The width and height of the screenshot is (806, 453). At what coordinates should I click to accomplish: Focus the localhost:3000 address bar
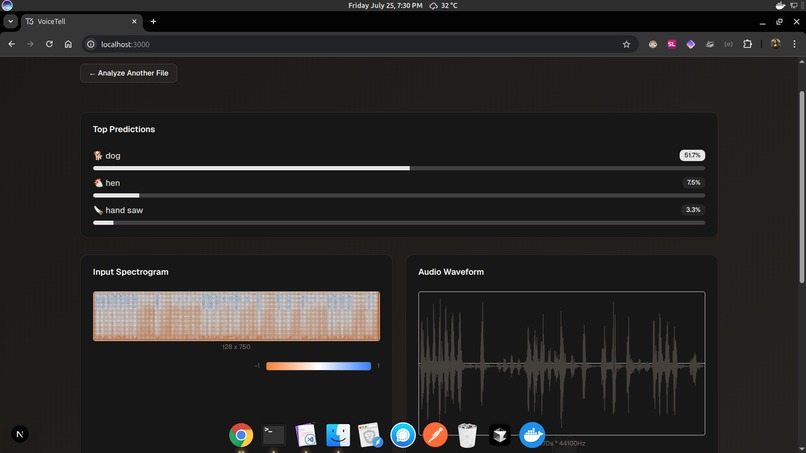tap(360, 44)
